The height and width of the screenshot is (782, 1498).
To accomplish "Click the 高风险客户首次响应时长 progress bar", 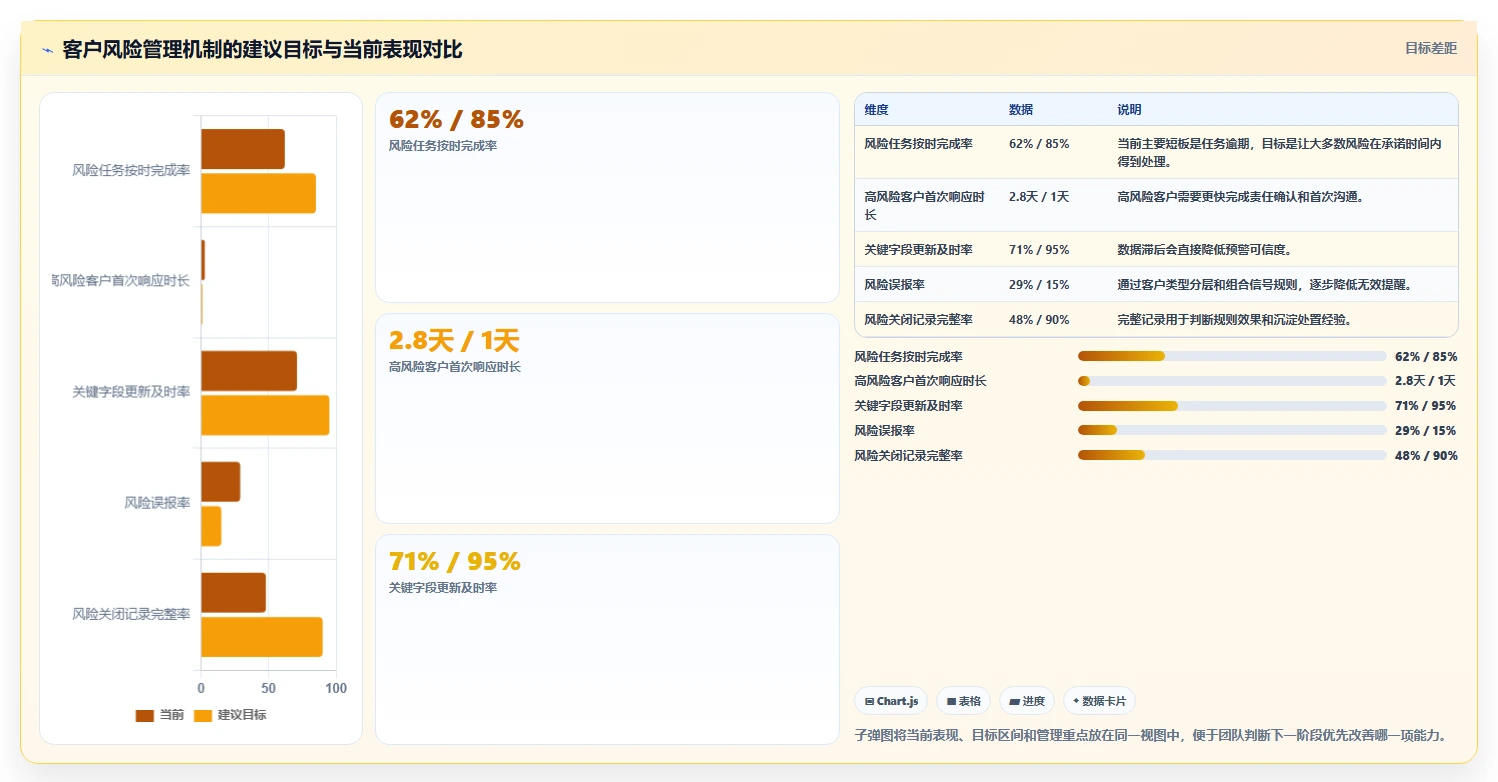I will coord(1232,381).
